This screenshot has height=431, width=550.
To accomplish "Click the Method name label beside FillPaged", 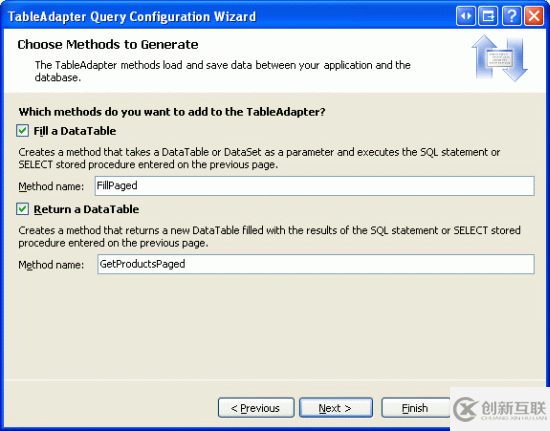I will [51, 187].
